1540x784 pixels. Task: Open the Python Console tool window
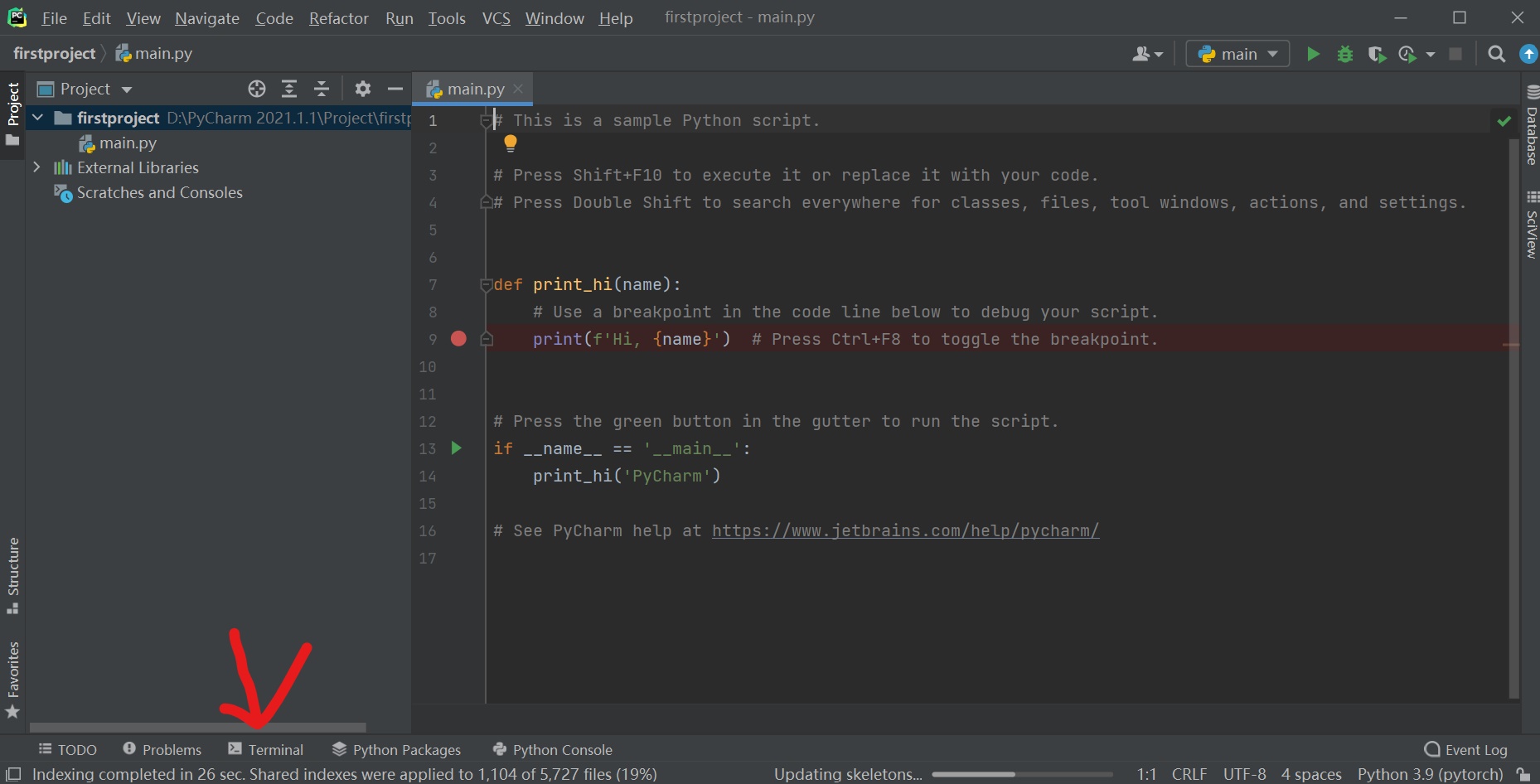pyautogui.click(x=552, y=749)
